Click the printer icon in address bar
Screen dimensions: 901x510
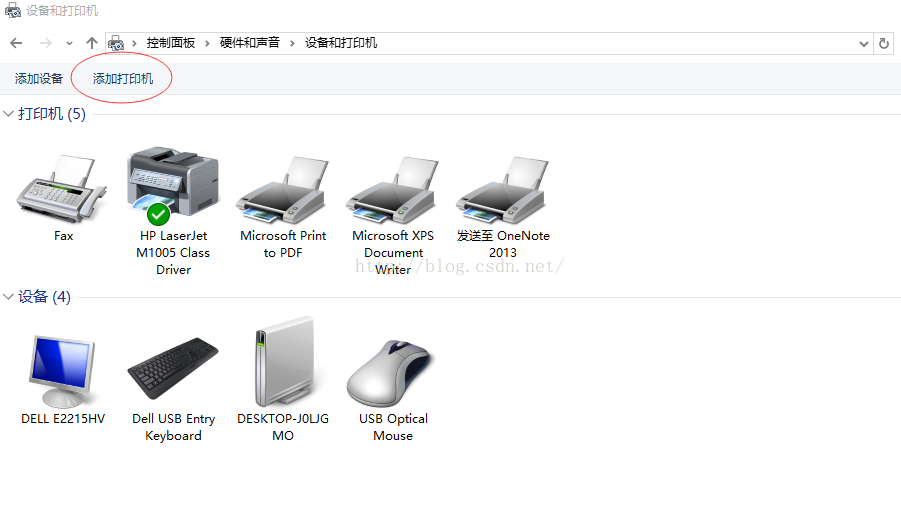click(116, 43)
